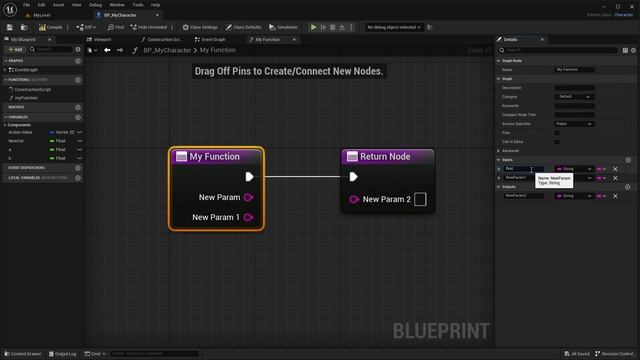Click the Float type pill for NewVar

58,141
